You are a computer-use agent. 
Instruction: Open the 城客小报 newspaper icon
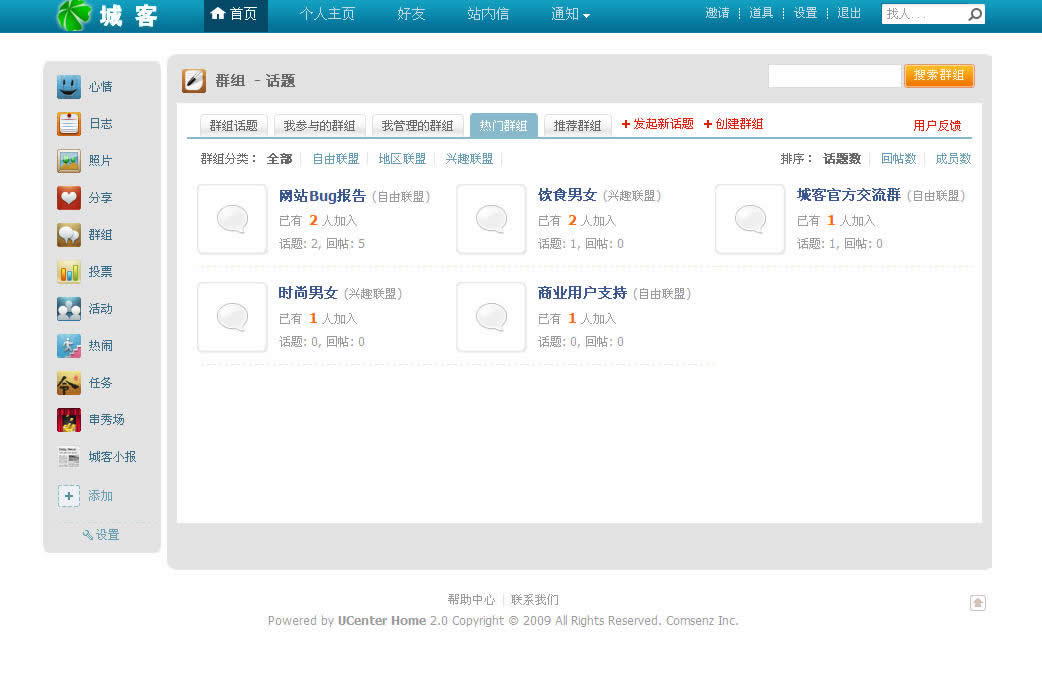click(68, 456)
